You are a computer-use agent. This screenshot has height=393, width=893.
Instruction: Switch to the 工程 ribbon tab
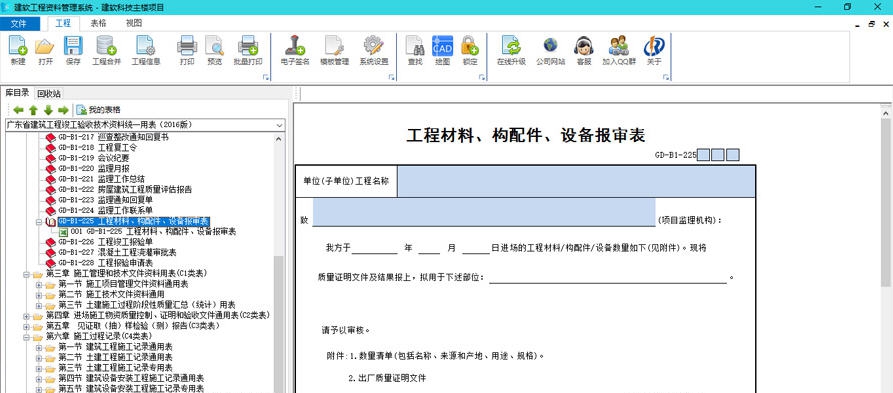click(63, 23)
